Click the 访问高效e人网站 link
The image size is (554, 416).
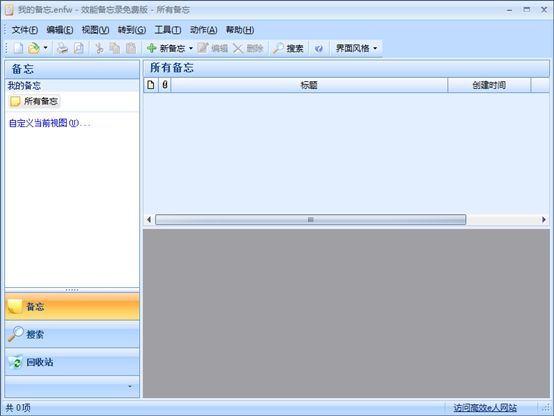[x=485, y=408]
